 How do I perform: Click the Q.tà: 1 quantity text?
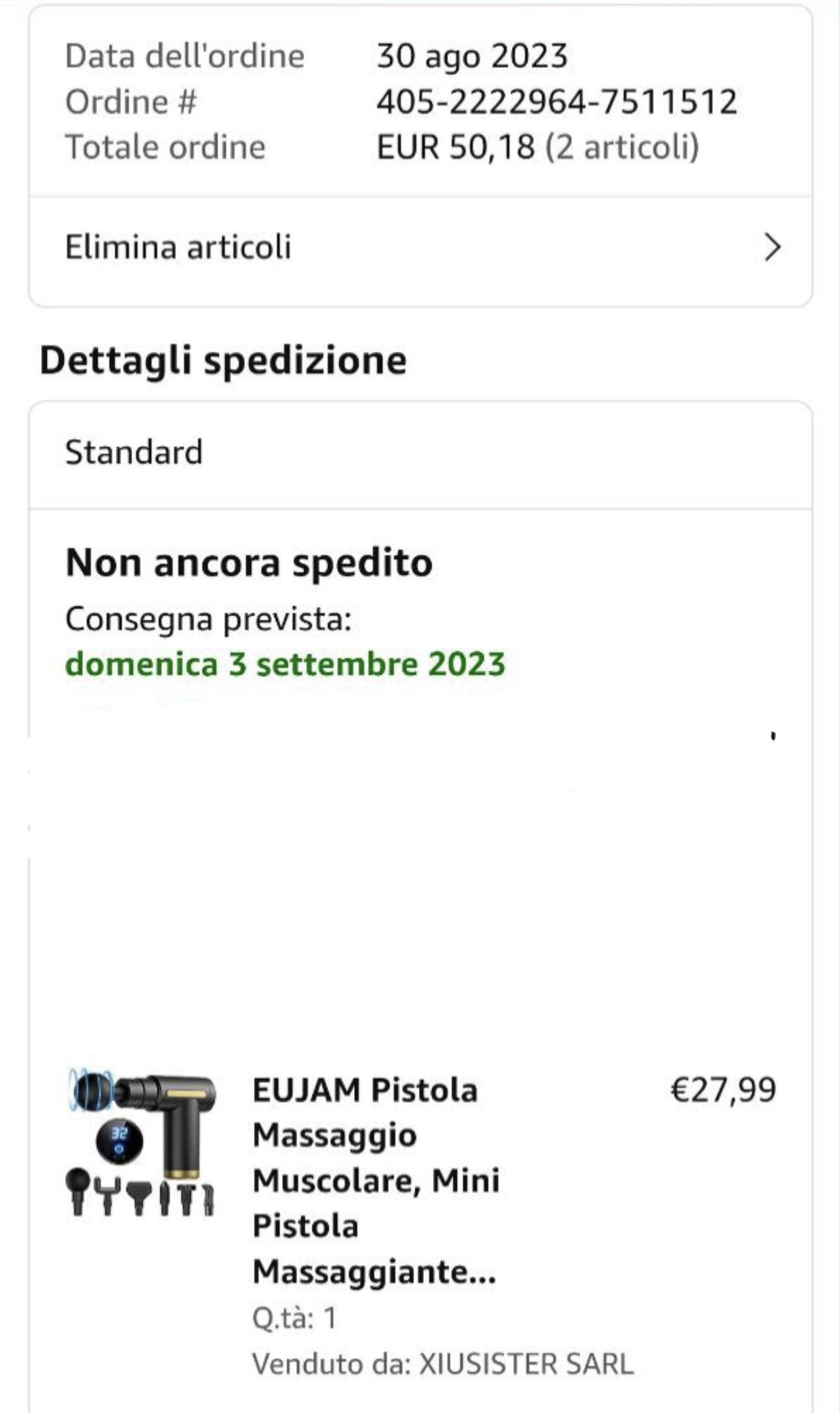click(294, 1318)
